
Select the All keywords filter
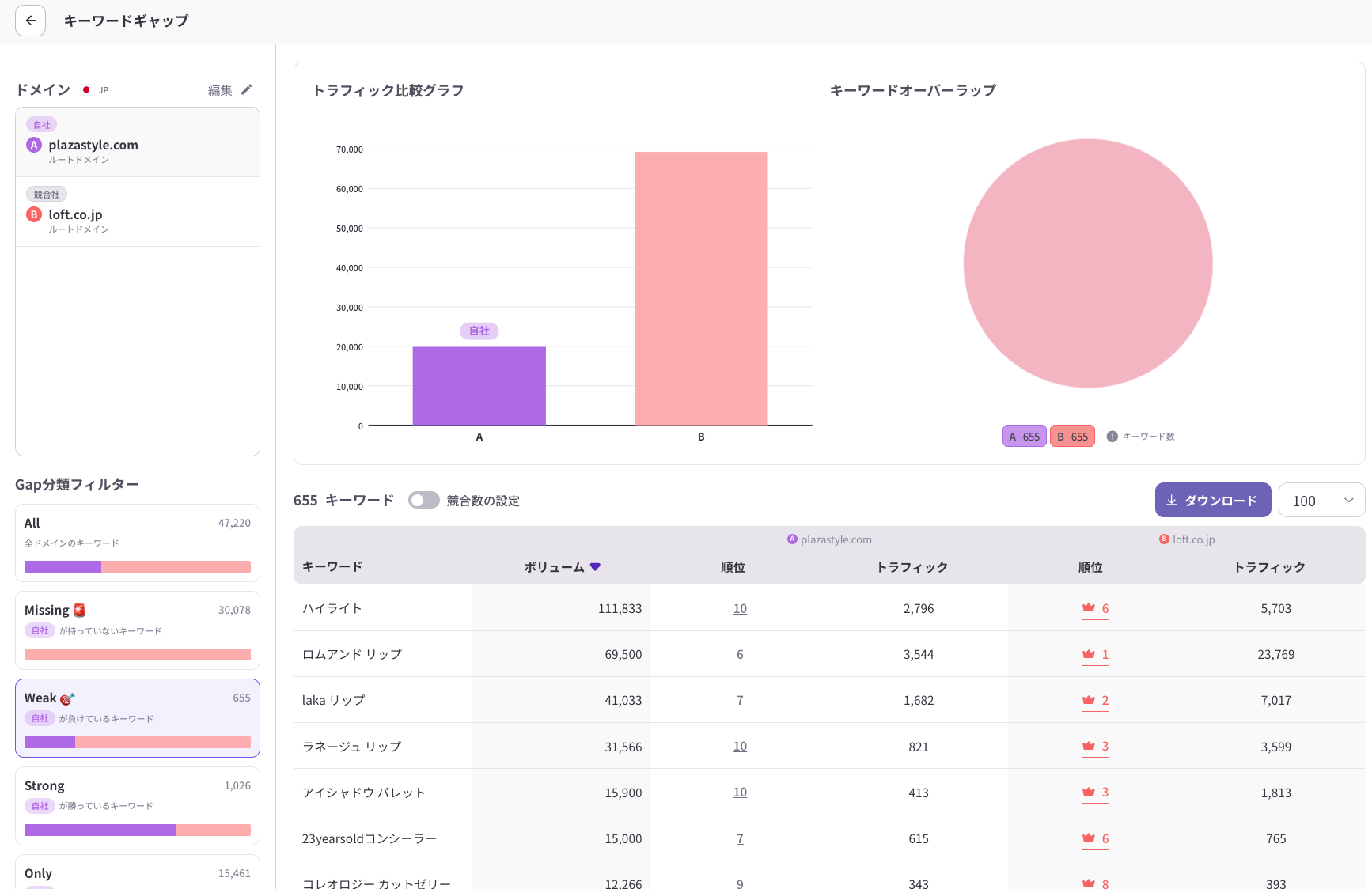point(137,543)
